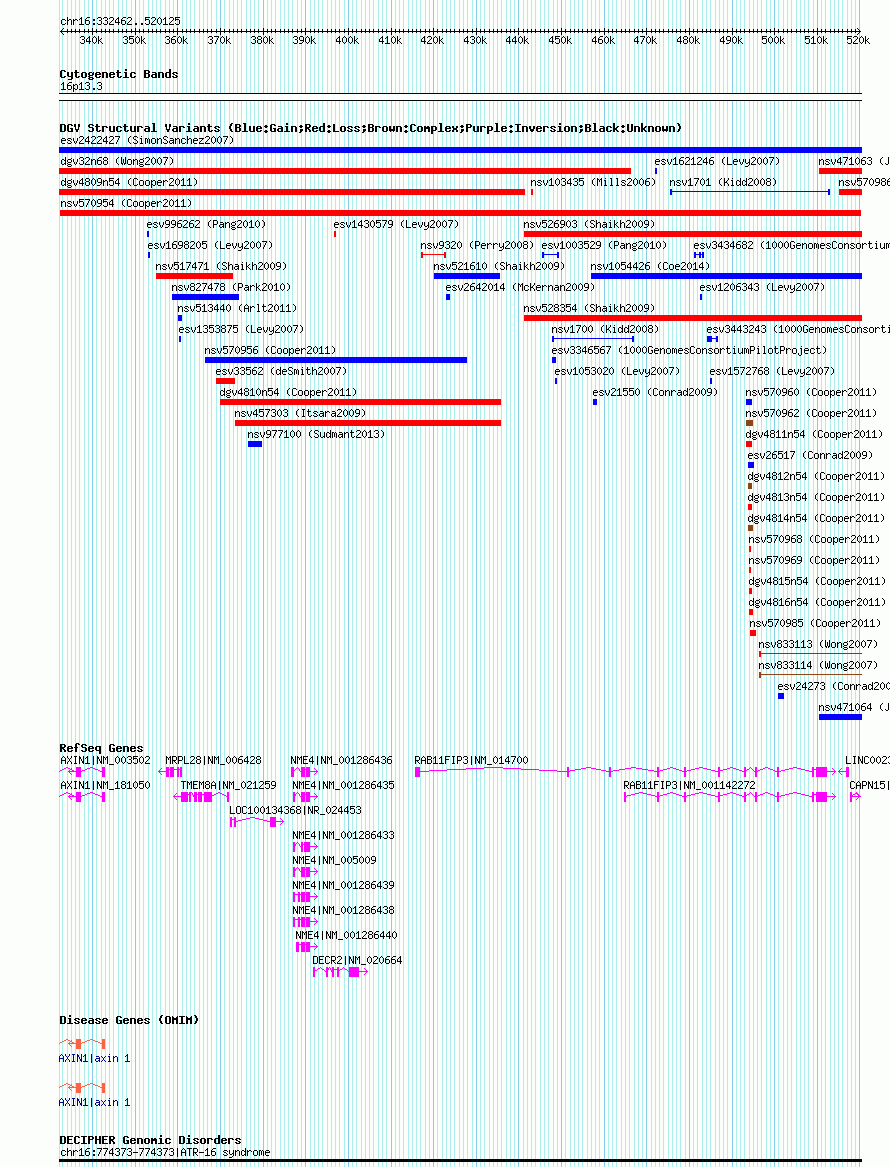Open the nsv9320 (Perry2008) label
The height and width of the screenshot is (1167, 890).
click(477, 244)
